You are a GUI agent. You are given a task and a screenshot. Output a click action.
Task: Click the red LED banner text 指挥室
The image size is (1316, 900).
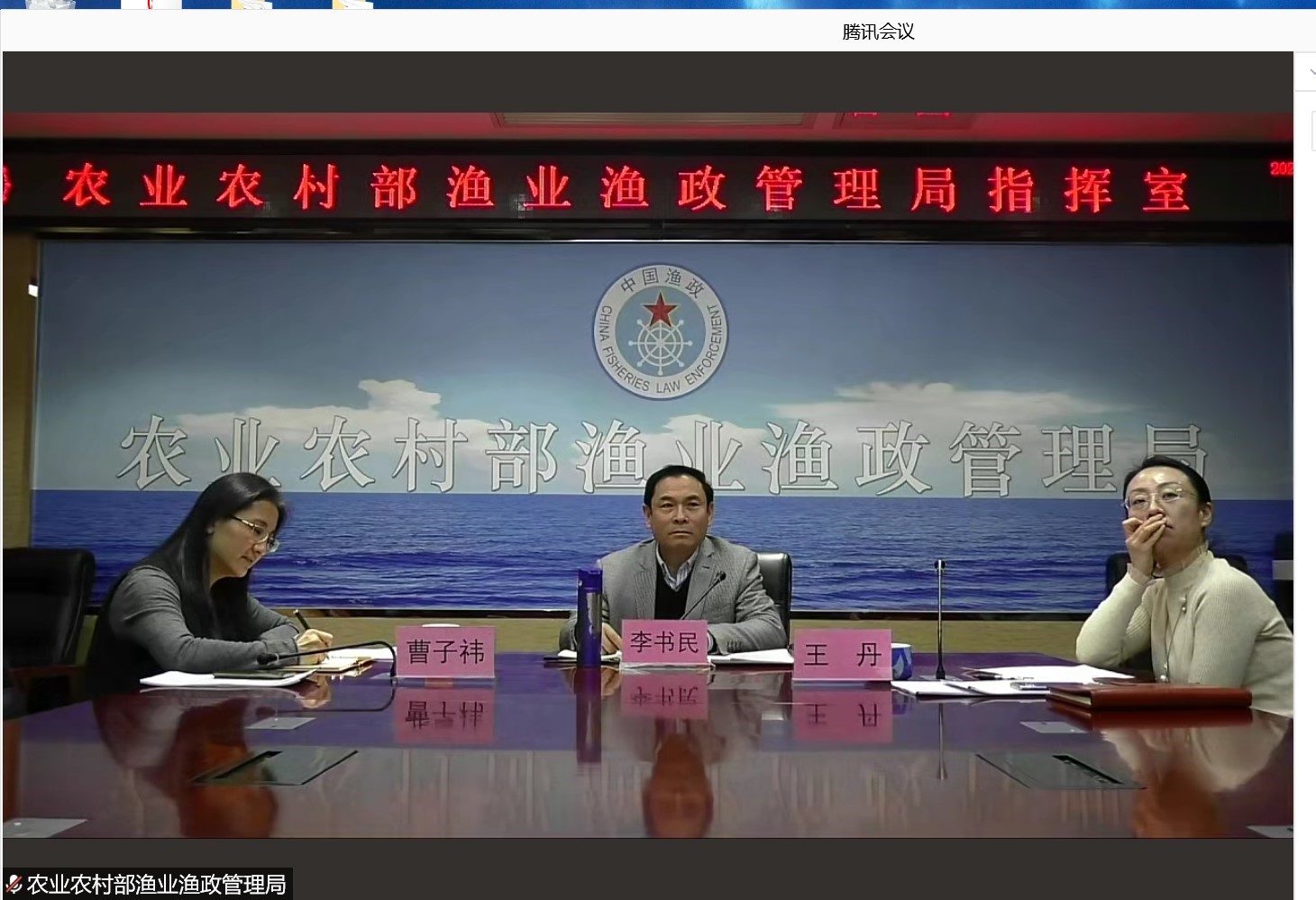(1088, 191)
